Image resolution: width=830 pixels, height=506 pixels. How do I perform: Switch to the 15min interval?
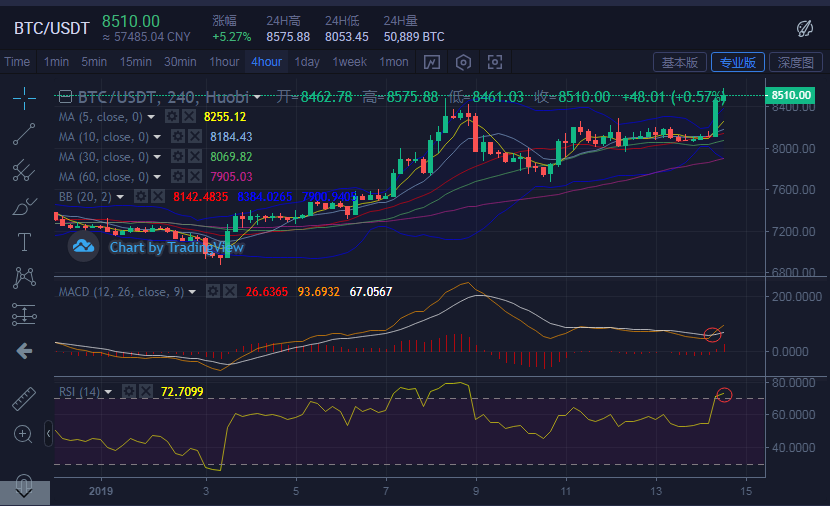tap(136, 62)
